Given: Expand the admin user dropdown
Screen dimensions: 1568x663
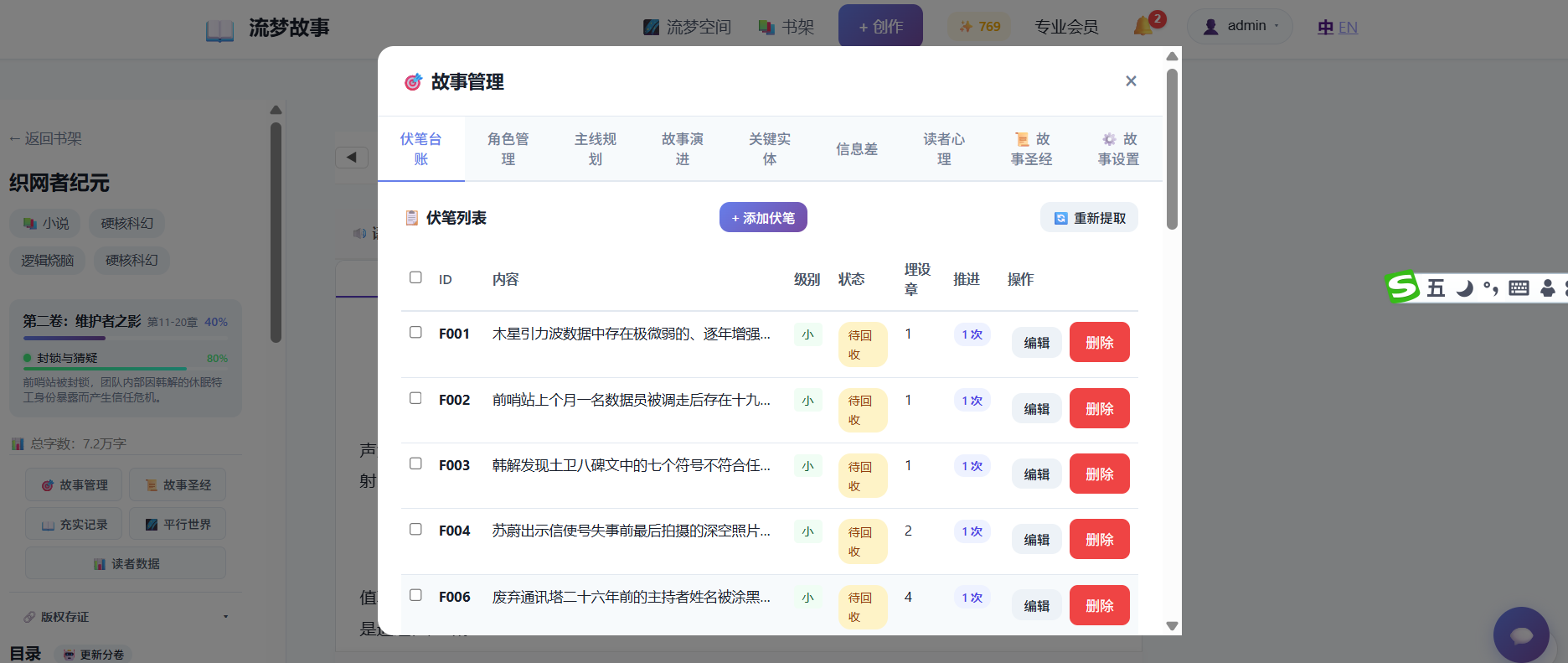Looking at the screenshot, I should [x=1240, y=27].
